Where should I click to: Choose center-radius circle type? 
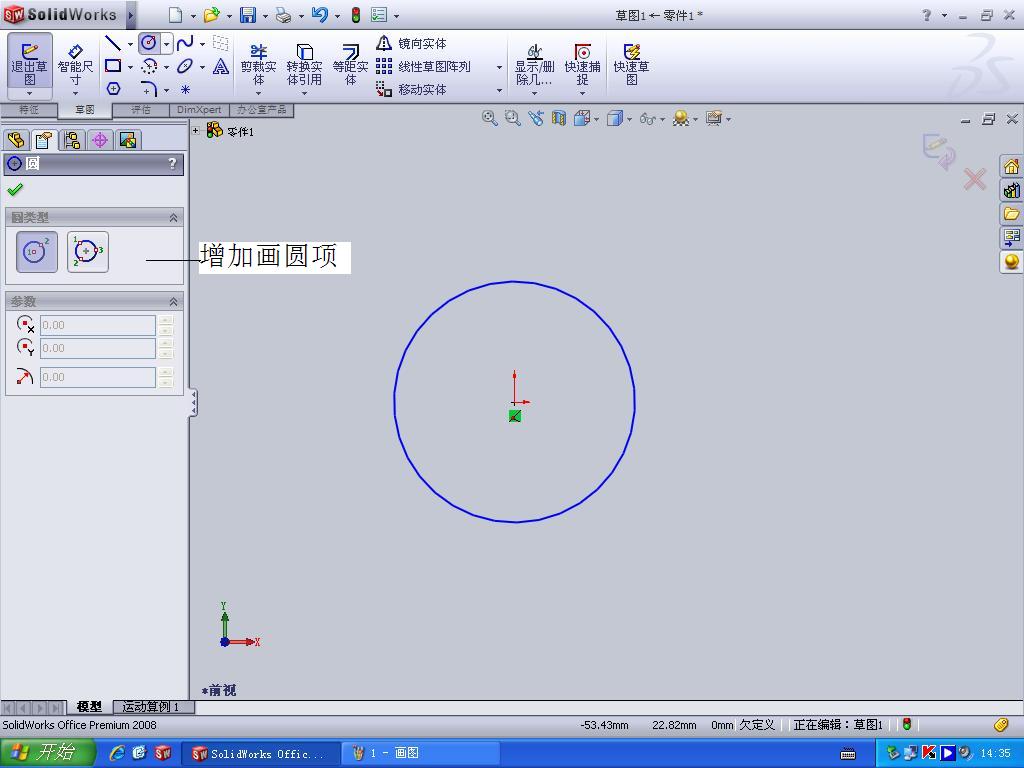click(37, 251)
